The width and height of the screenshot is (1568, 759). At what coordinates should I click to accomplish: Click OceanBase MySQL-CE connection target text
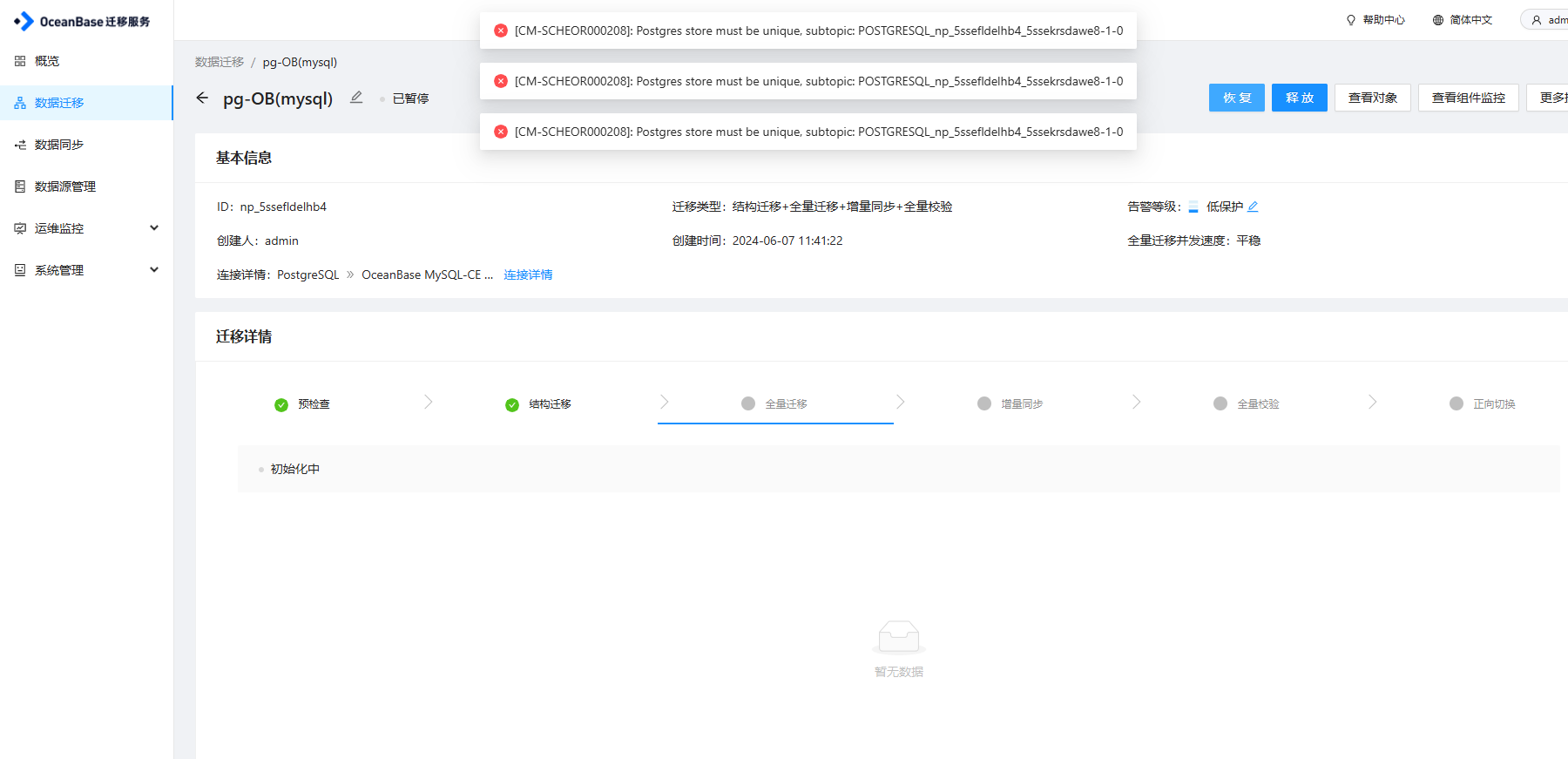click(427, 274)
